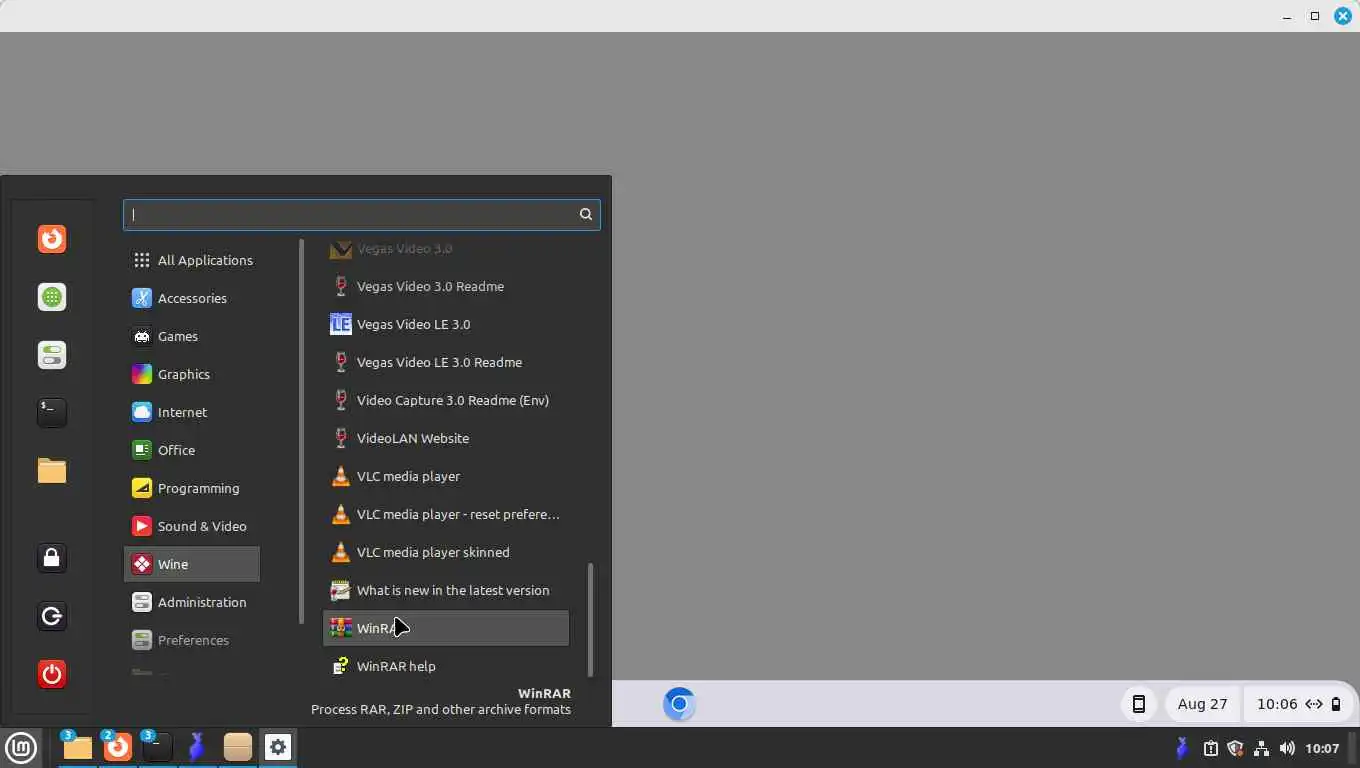Open Files from the taskbar
1360x768 pixels.
[x=77, y=747]
